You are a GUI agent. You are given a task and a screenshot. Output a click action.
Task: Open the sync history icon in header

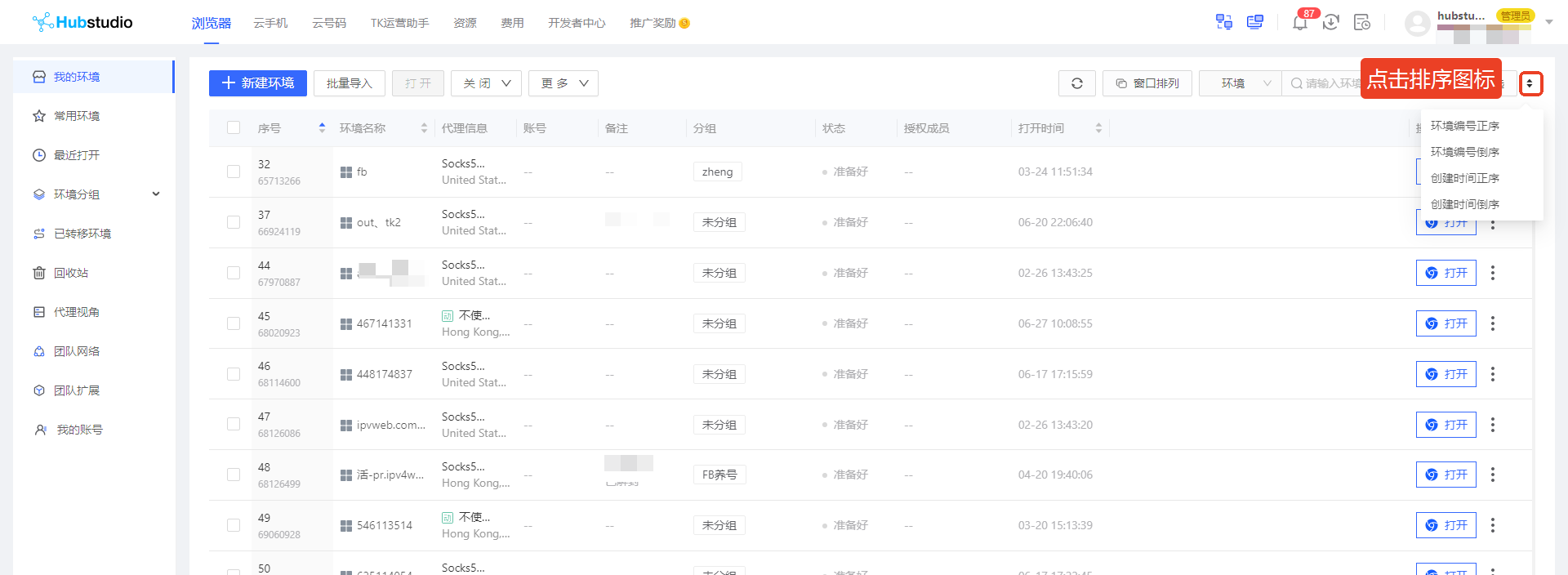pyautogui.click(x=1331, y=22)
